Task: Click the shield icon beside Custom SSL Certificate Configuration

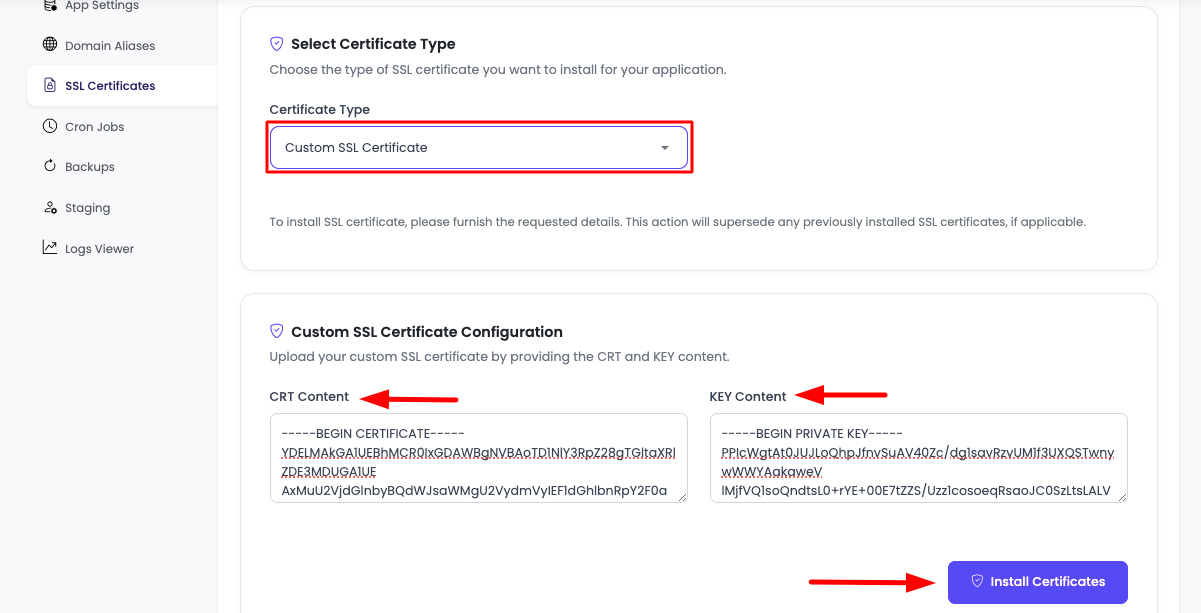Action: tap(275, 331)
